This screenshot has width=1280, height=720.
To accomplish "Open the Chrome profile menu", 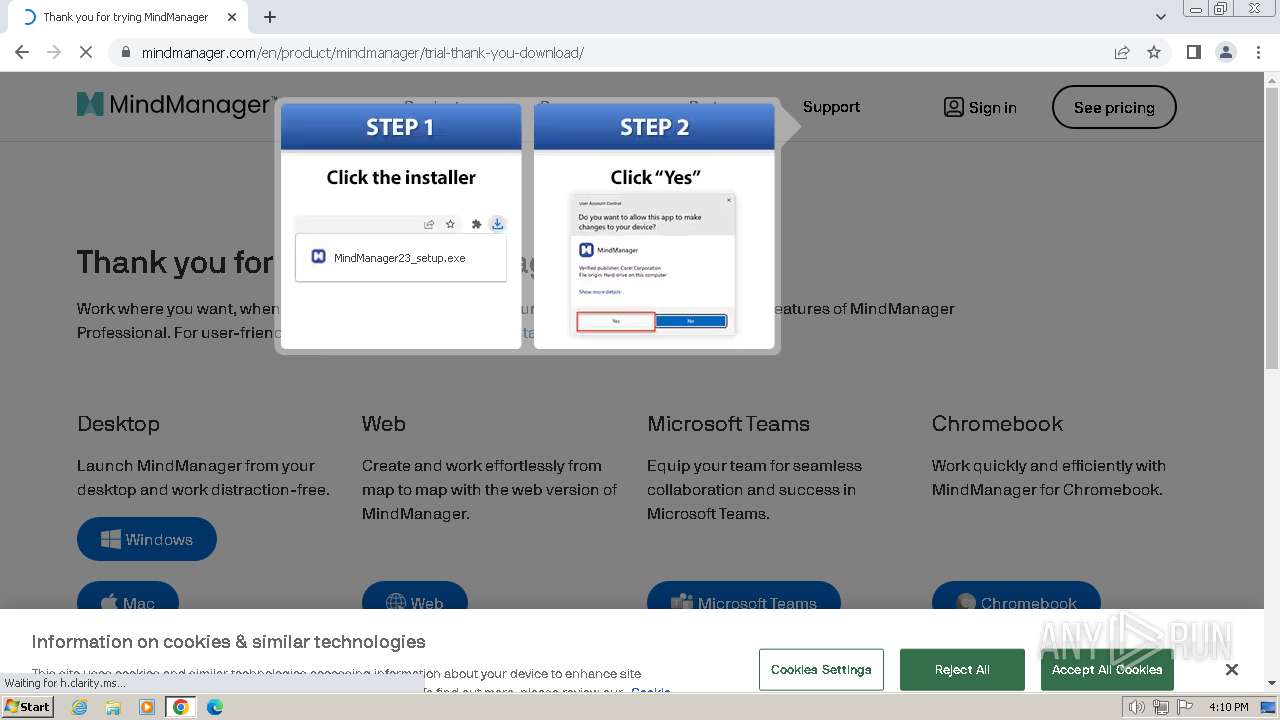I will tap(1225, 52).
